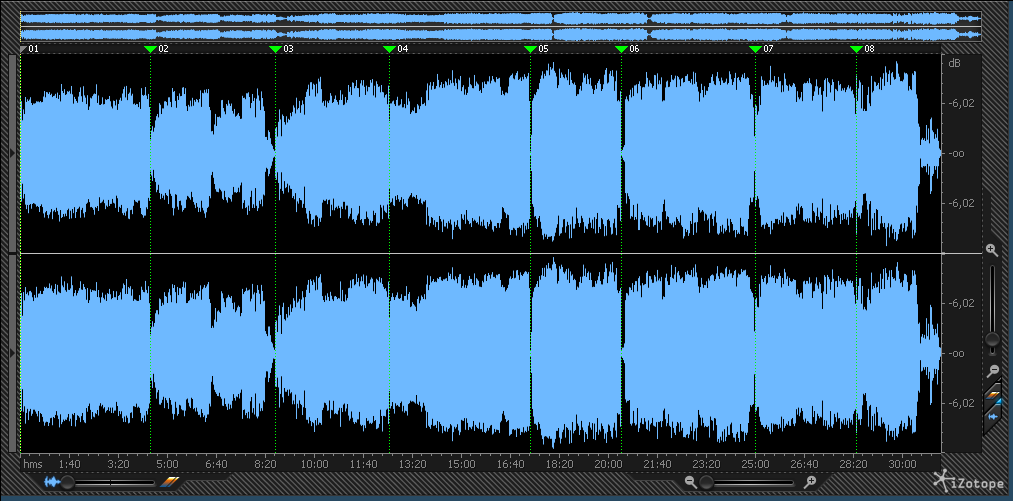
Task: Click the waveform overview strip at top
Action: point(501,27)
